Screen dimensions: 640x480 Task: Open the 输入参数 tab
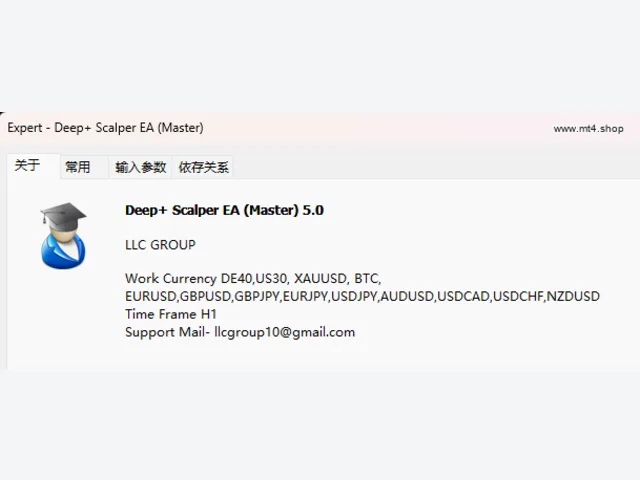coord(140,167)
